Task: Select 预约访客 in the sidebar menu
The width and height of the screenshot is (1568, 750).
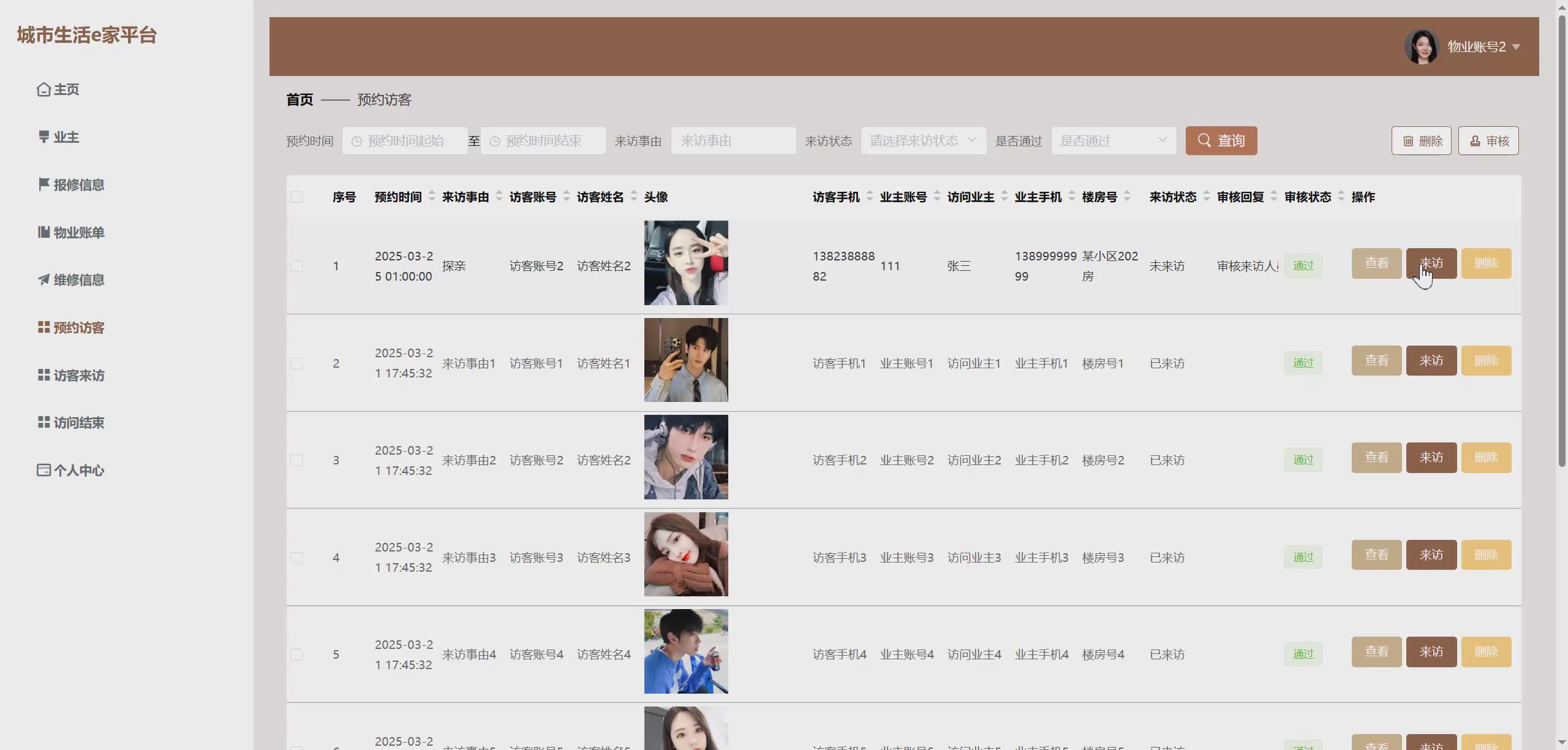Action: pyautogui.click(x=78, y=327)
